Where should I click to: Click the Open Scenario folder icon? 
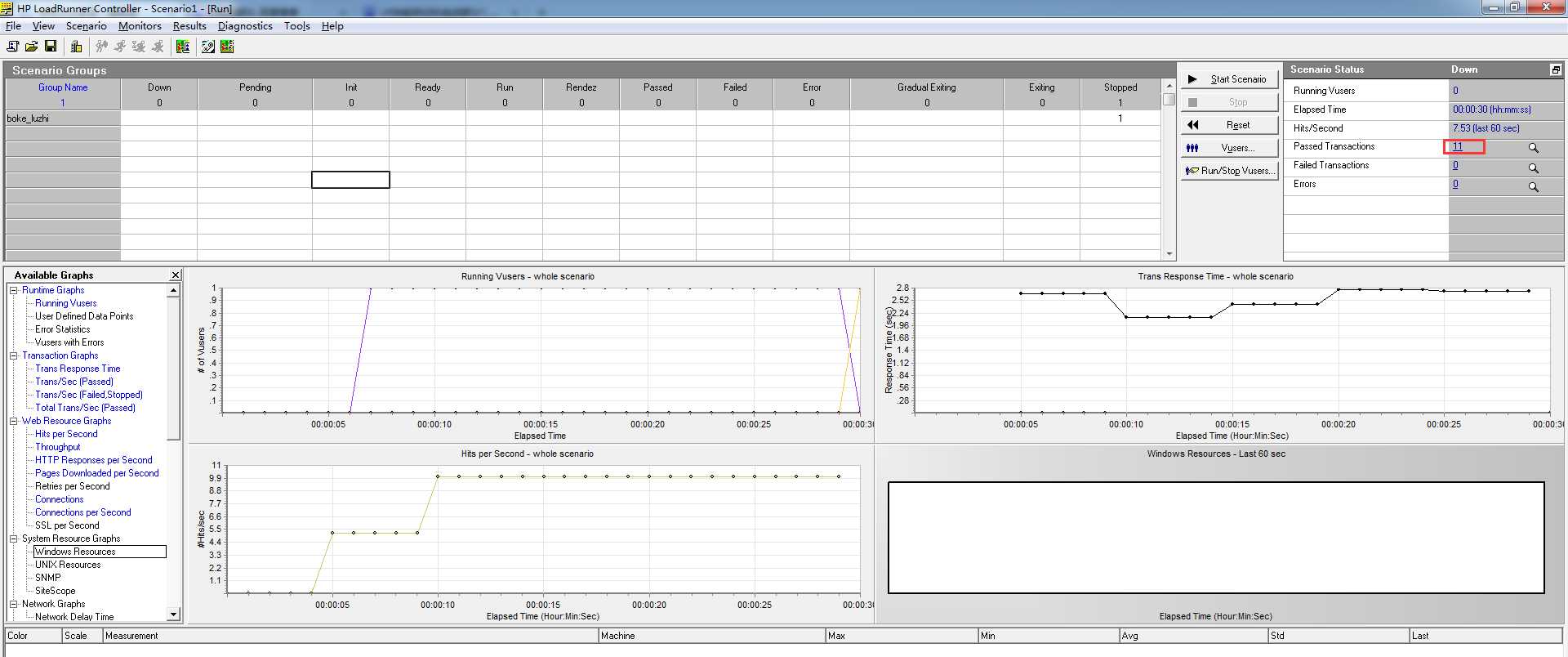coord(31,47)
